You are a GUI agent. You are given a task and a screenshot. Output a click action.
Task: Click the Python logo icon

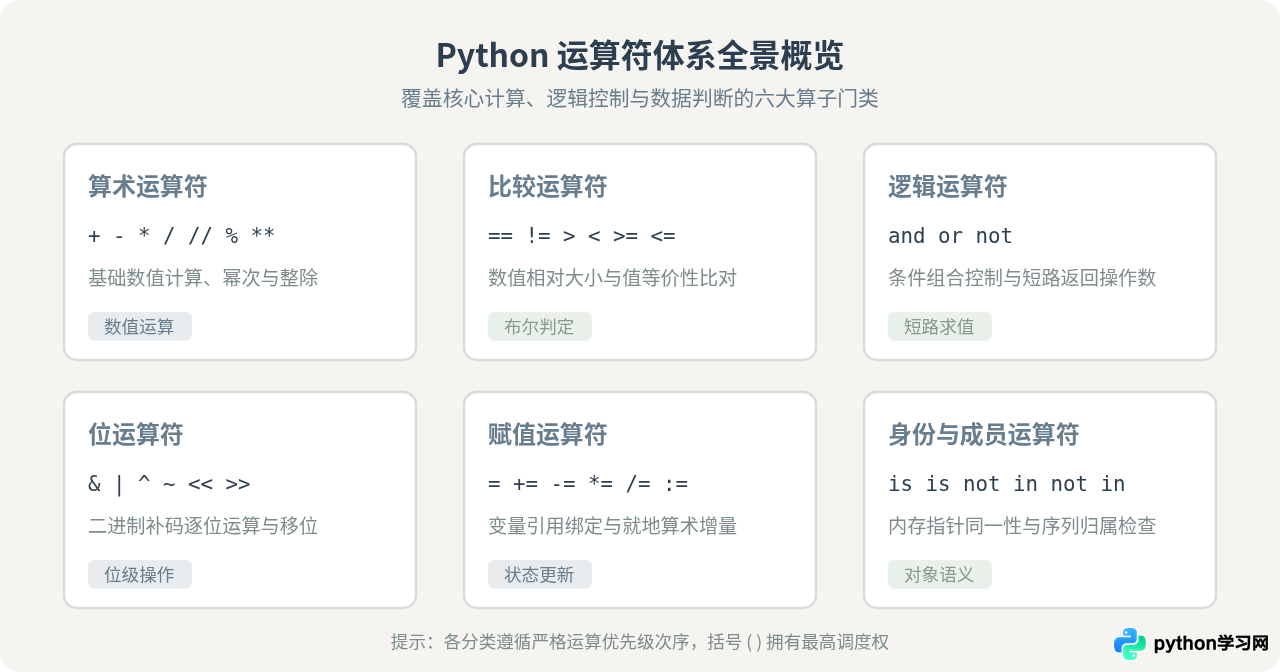1130,644
